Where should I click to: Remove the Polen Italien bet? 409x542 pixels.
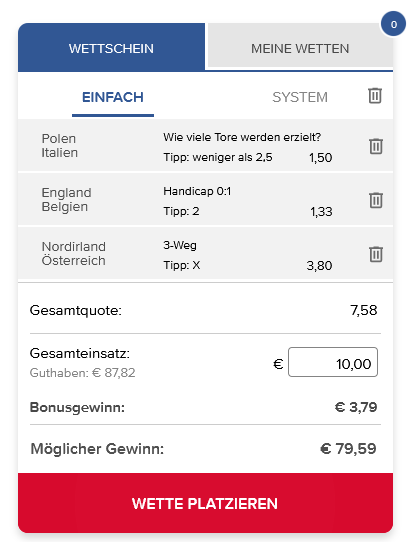tap(376, 146)
